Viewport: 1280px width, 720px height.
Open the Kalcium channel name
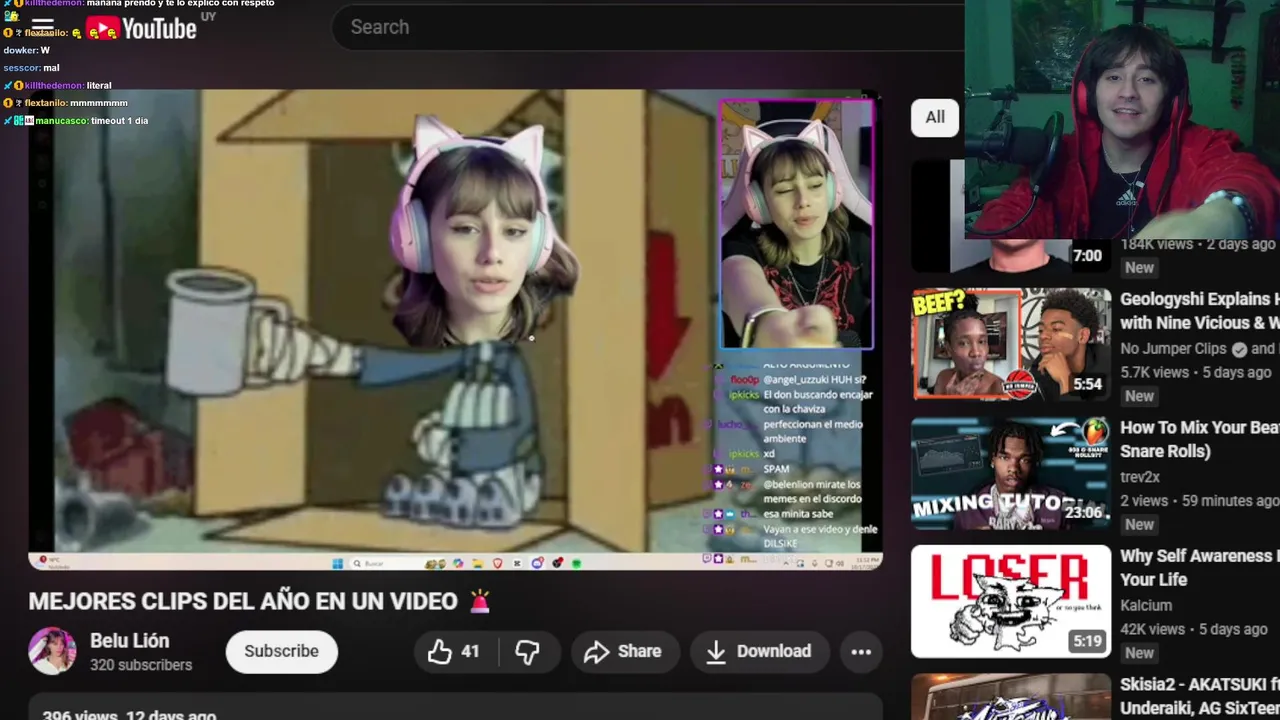click(x=1146, y=605)
